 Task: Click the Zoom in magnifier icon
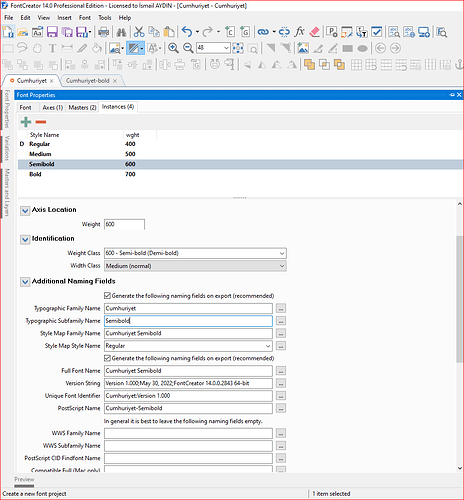click(173, 48)
